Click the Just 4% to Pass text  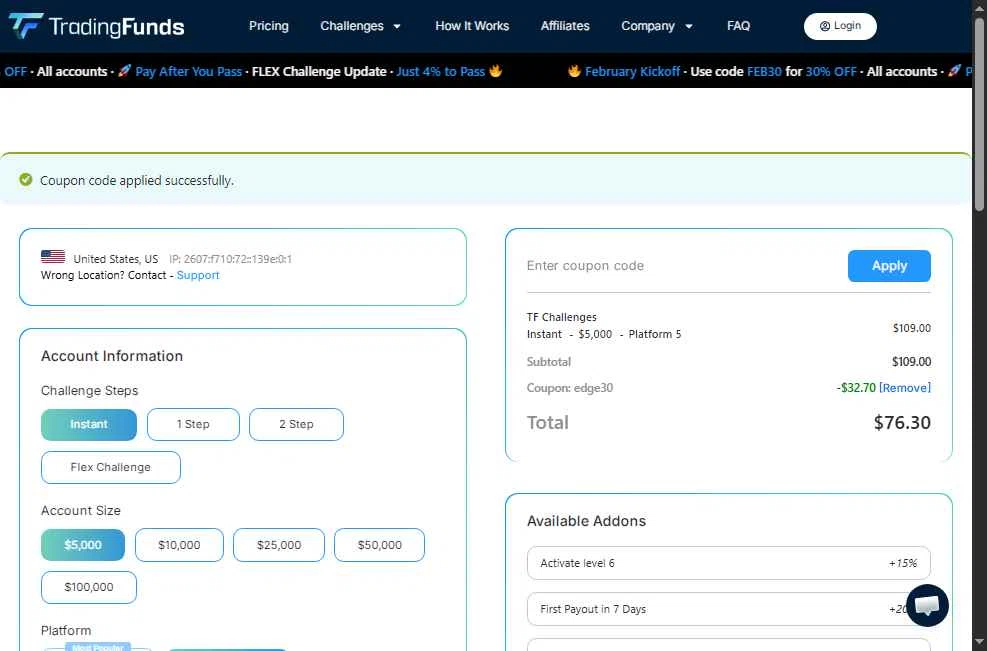coord(441,72)
